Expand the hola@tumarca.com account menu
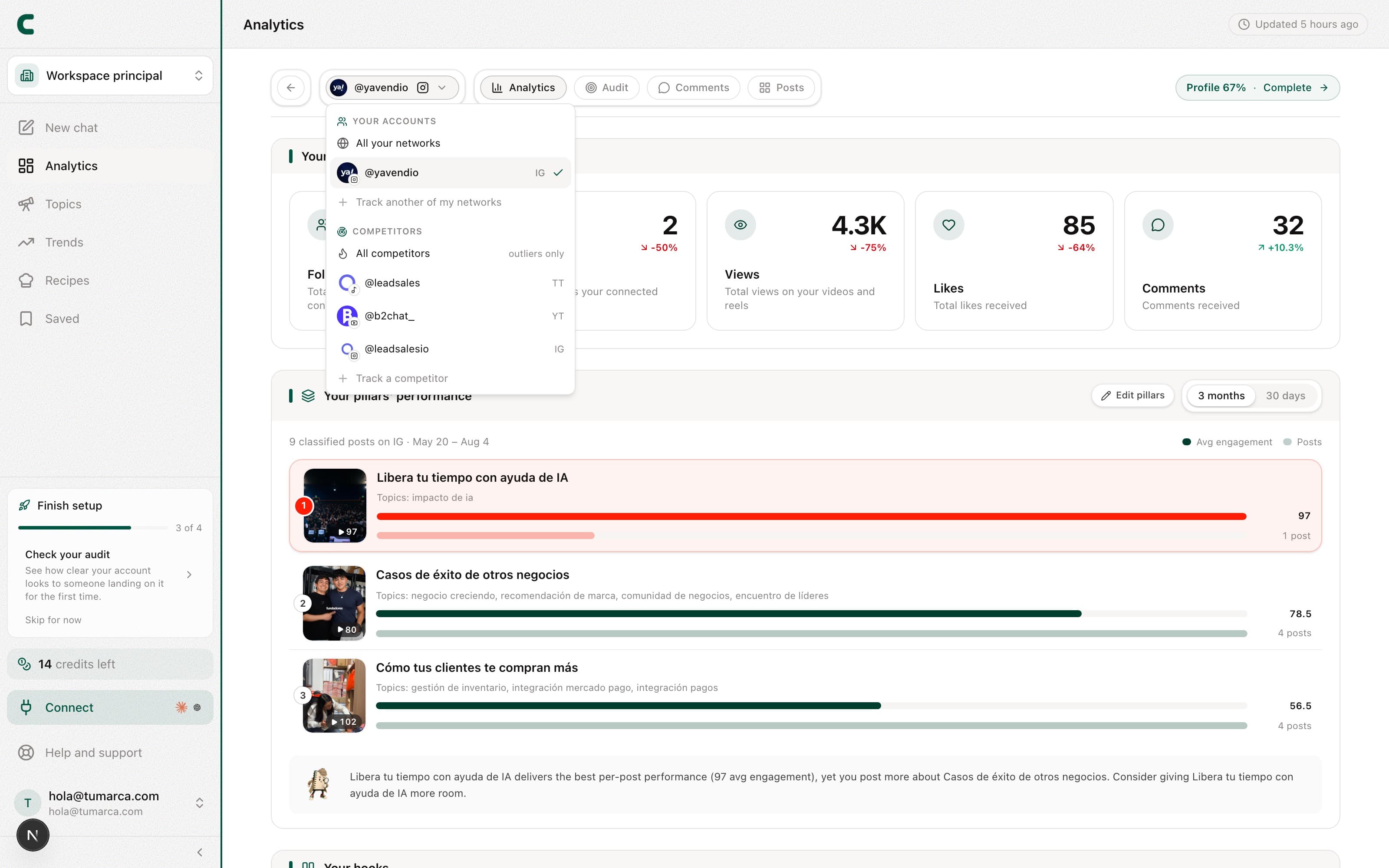The height and width of the screenshot is (868, 1389). 110,802
